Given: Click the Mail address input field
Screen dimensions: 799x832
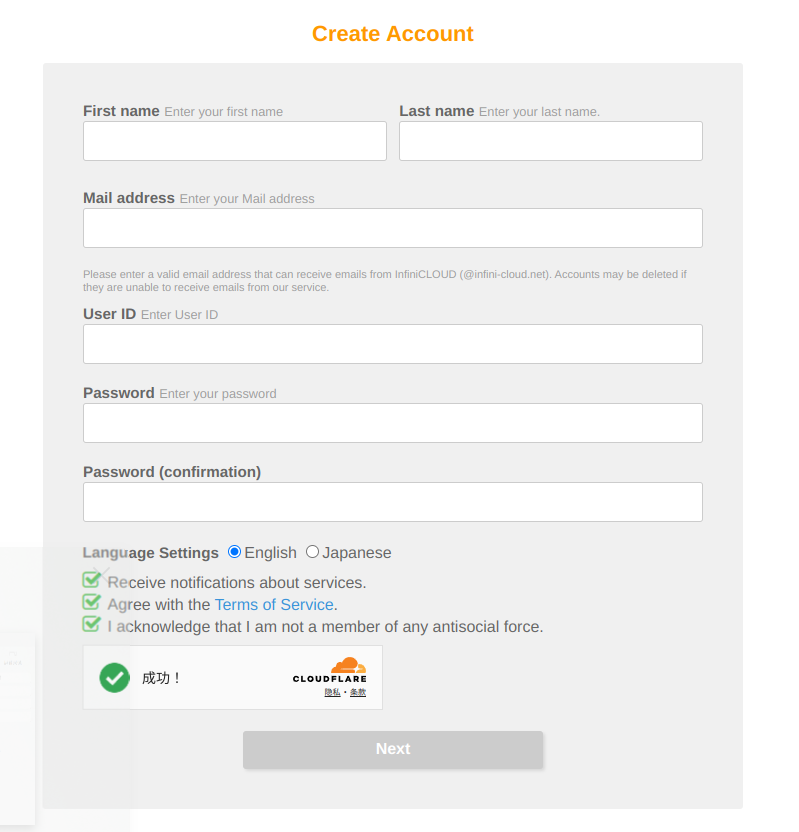Looking at the screenshot, I should click(392, 227).
